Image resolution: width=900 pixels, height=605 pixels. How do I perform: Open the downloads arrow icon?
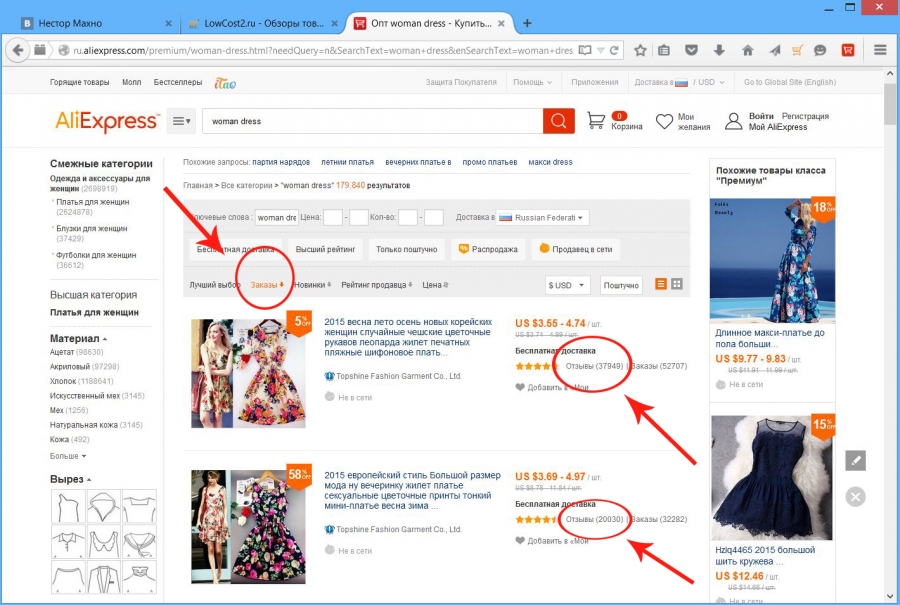click(719, 51)
